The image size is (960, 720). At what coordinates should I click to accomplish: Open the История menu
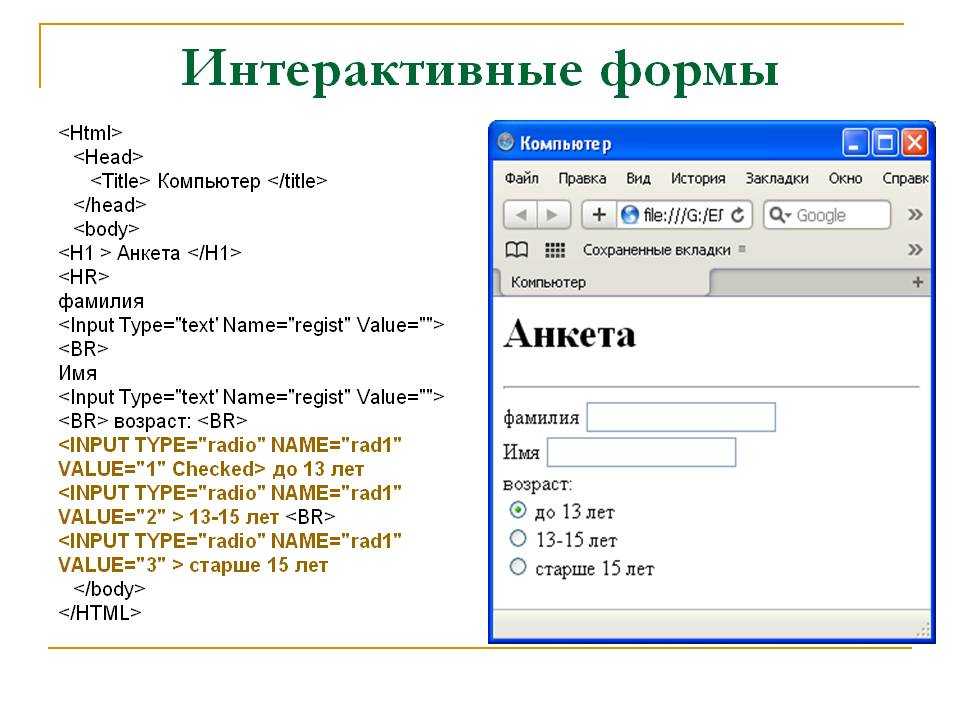698,178
